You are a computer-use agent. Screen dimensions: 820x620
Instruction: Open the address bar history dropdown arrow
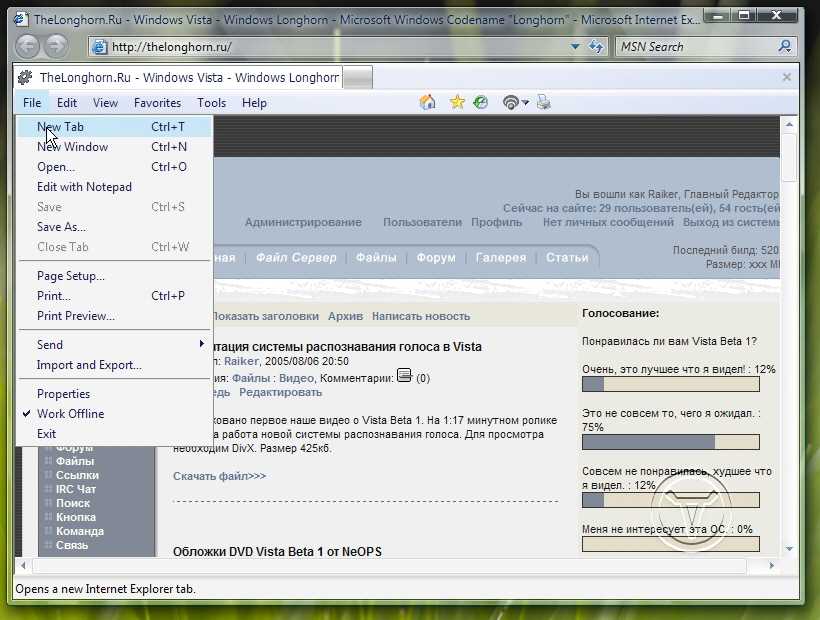coord(575,47)
